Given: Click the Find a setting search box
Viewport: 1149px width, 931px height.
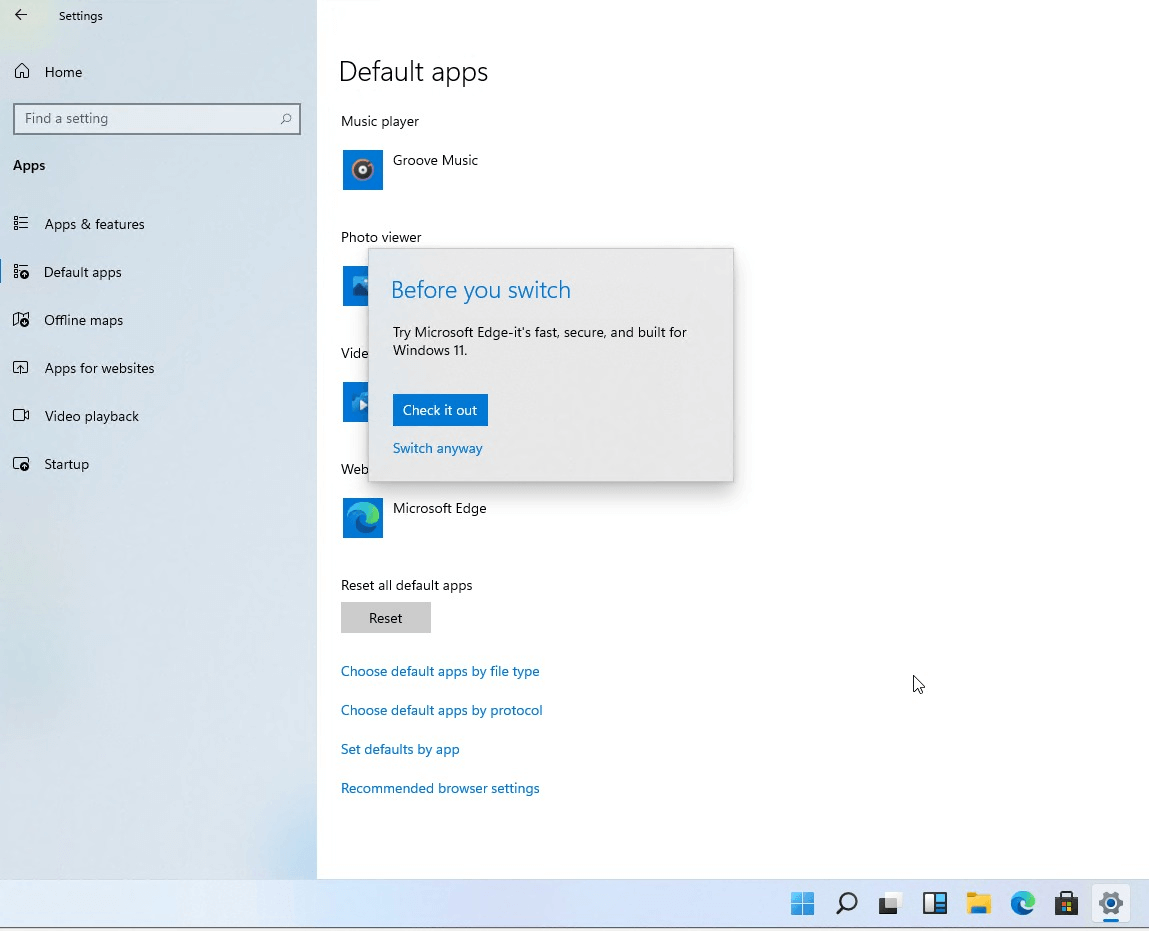Looking at the screenshot, I should tap(156, 118).
